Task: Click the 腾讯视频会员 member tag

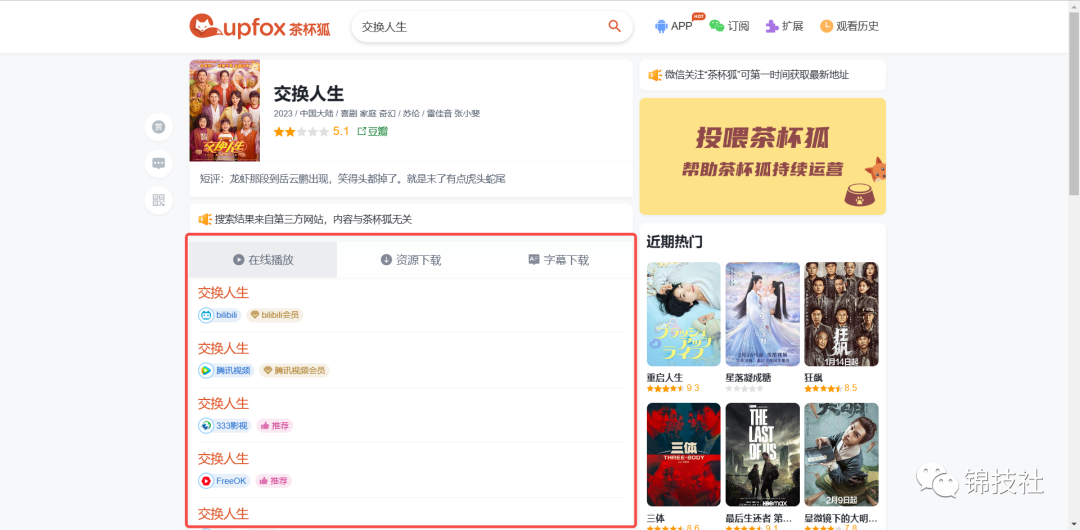Action: tap(294, 370)
